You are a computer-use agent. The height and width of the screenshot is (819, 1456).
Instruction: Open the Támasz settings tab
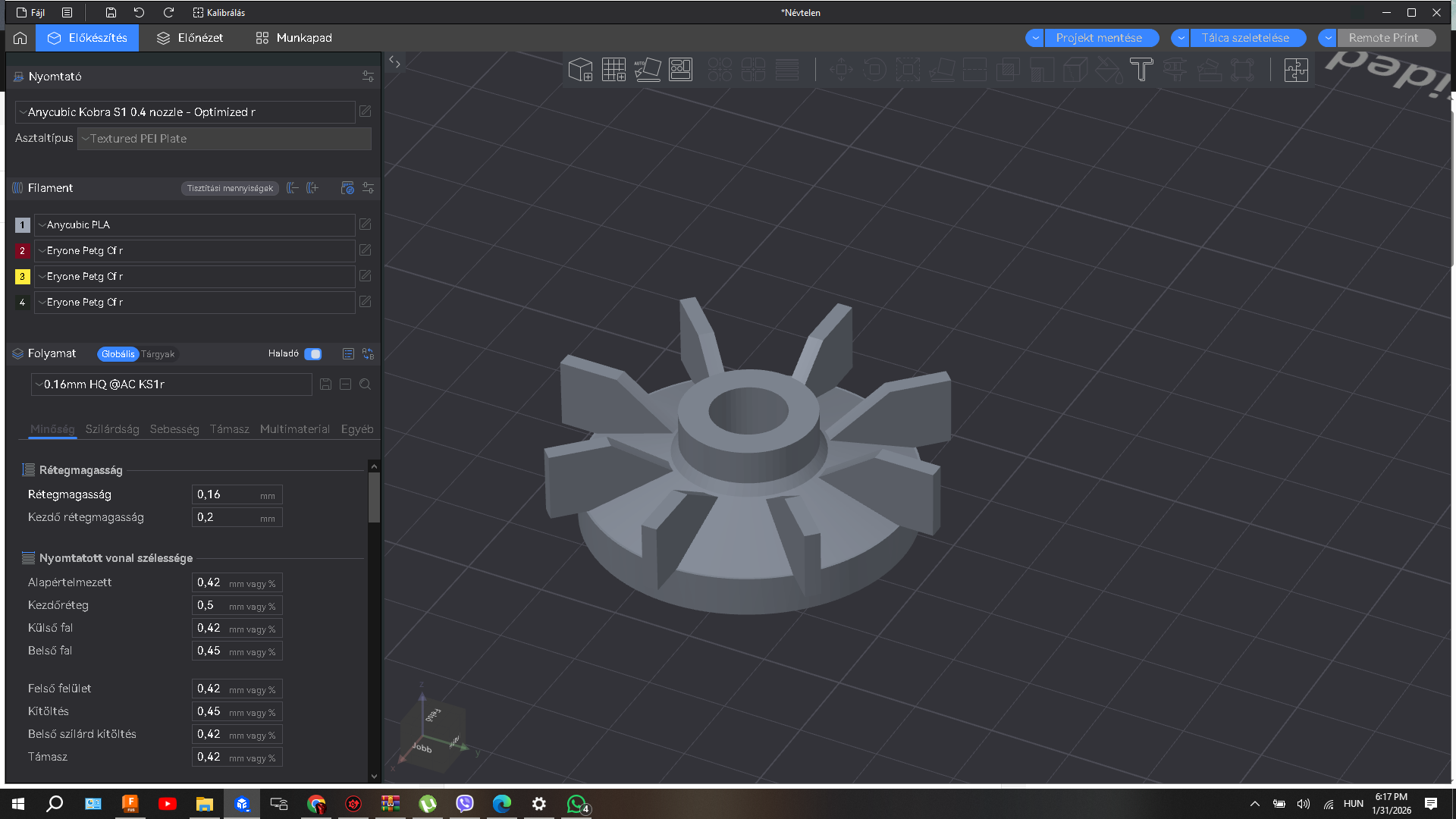230,429
